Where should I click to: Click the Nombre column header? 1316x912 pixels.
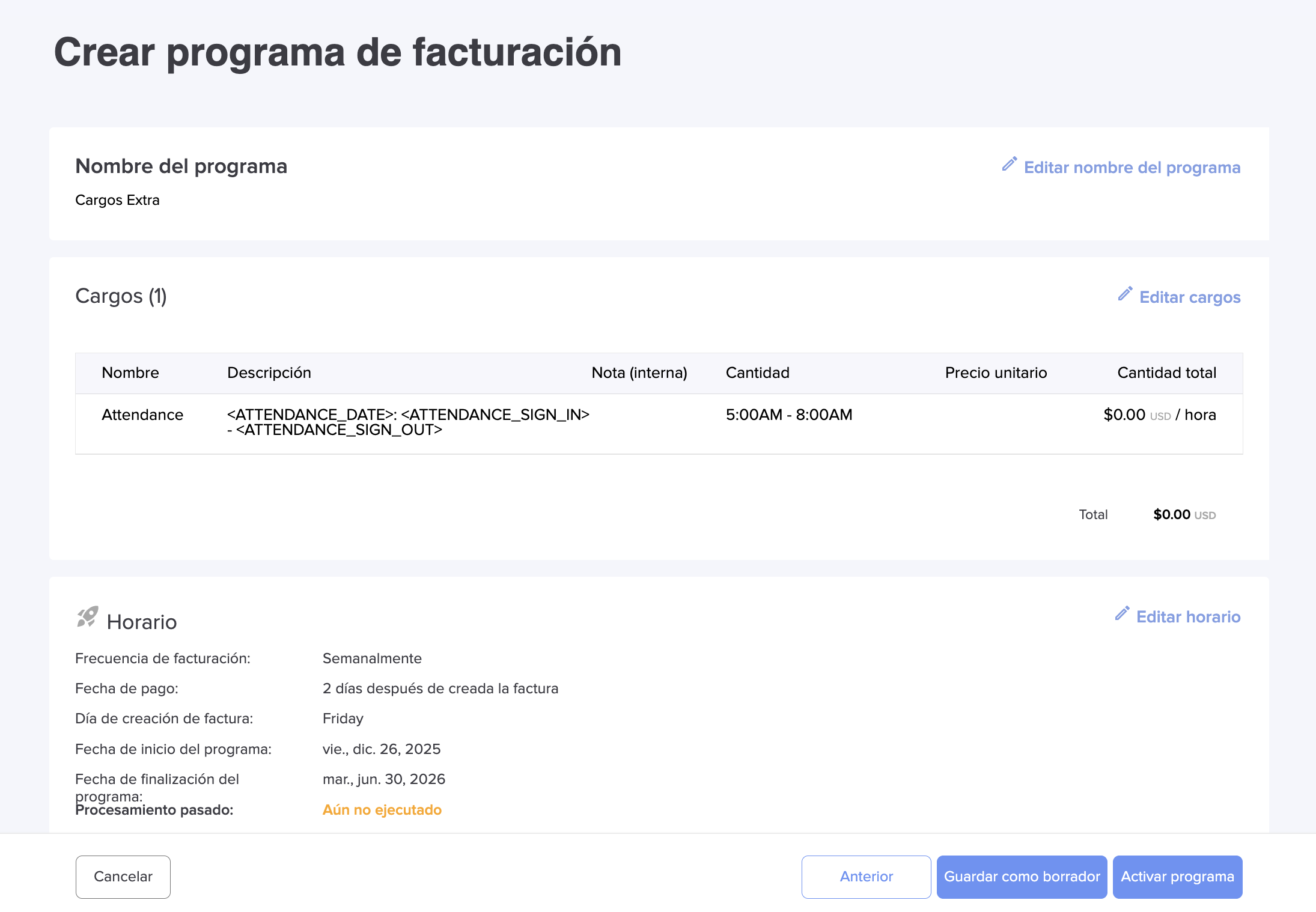pyautogui.click(x=130, y=372)
